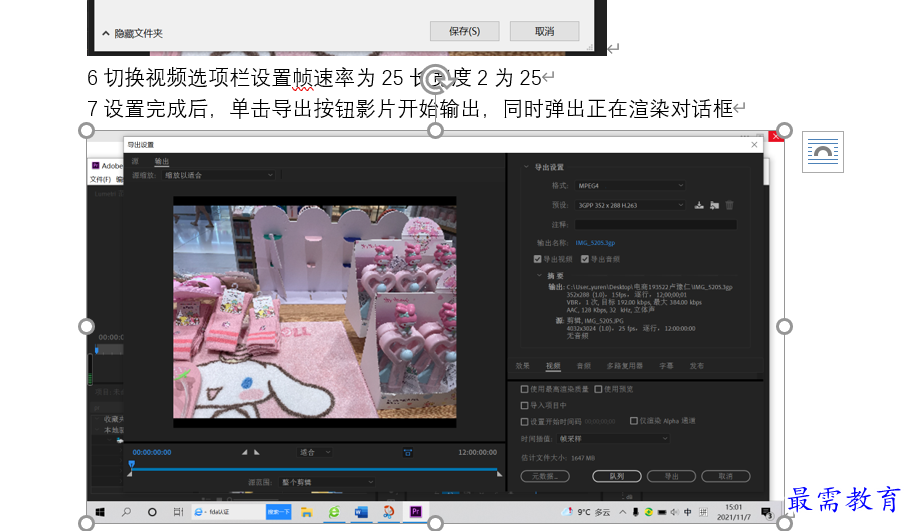Click the Queue (队列) button
Viewport: 909px width, 531px height.
[617, 477]
